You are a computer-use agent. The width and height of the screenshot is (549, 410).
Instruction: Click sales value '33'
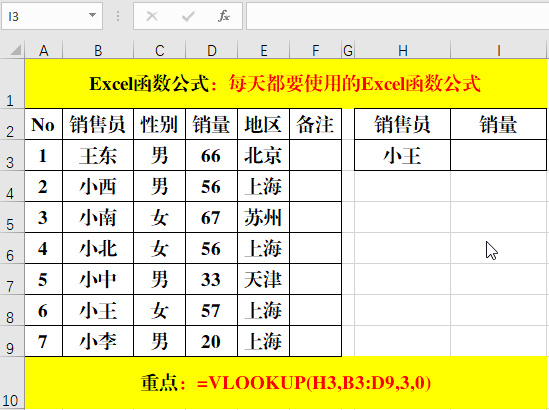pyautogui.click(x=211, y=279)
